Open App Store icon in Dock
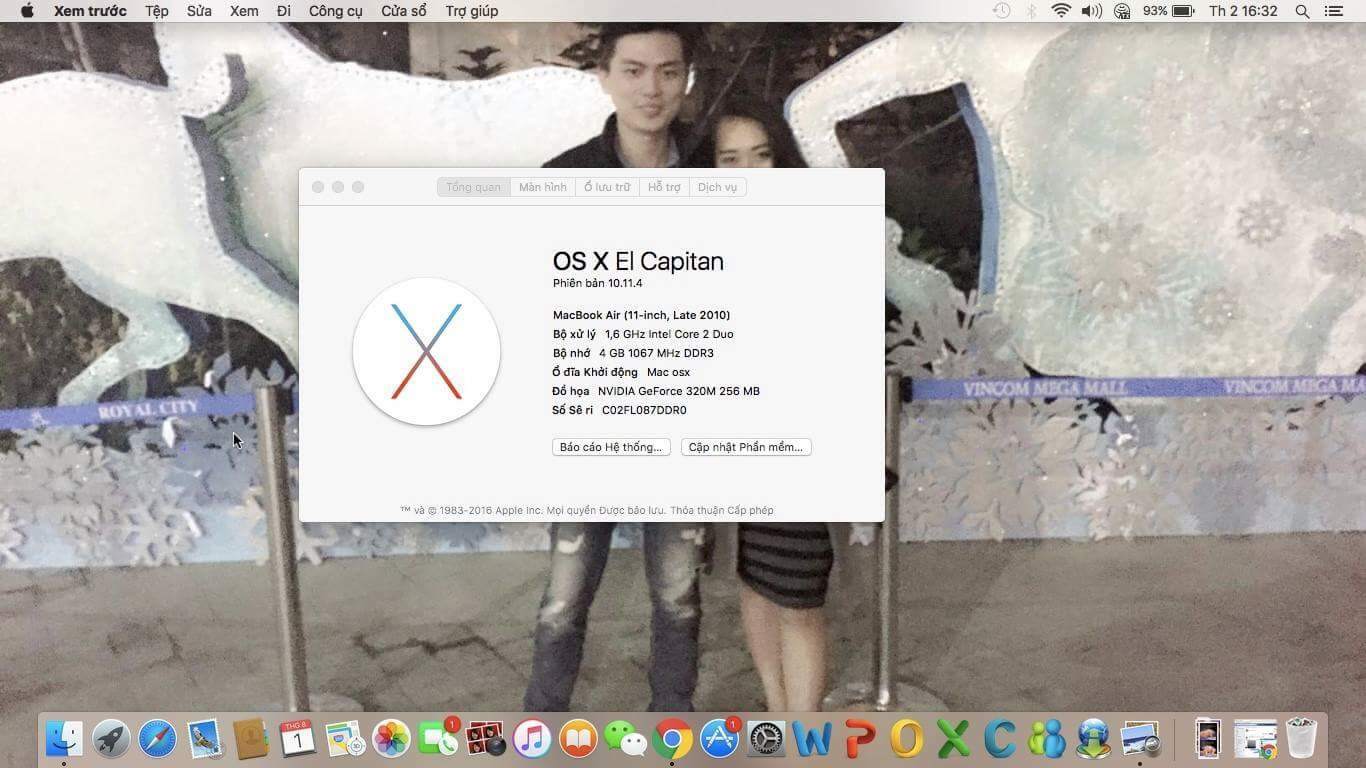This screenshot has width=1366, height=768. tap(719, 739)
